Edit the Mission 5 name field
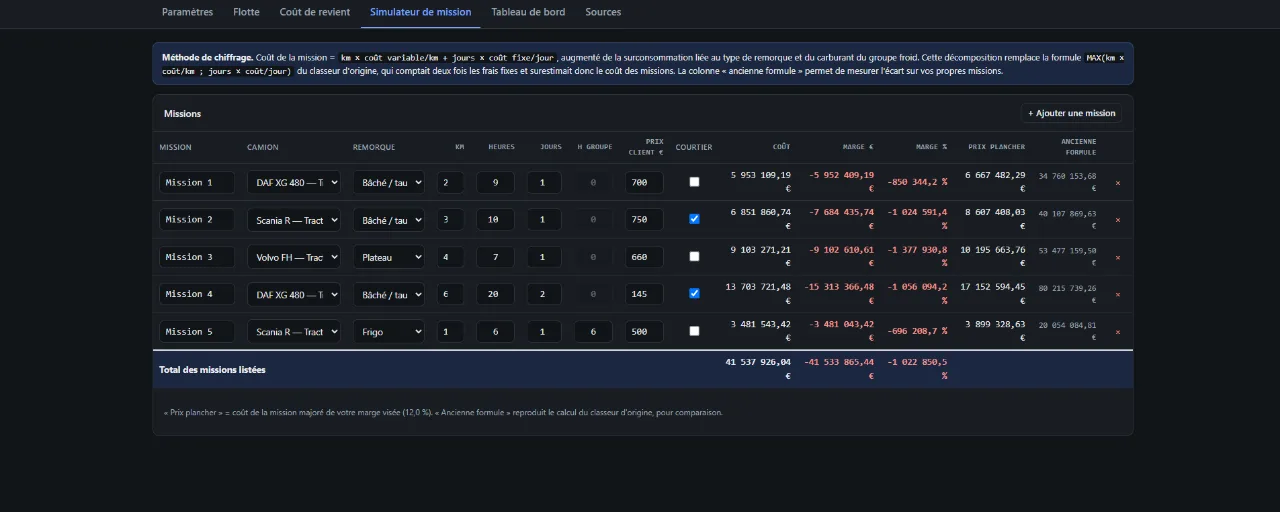1280x512 pixels. (197, 331)
